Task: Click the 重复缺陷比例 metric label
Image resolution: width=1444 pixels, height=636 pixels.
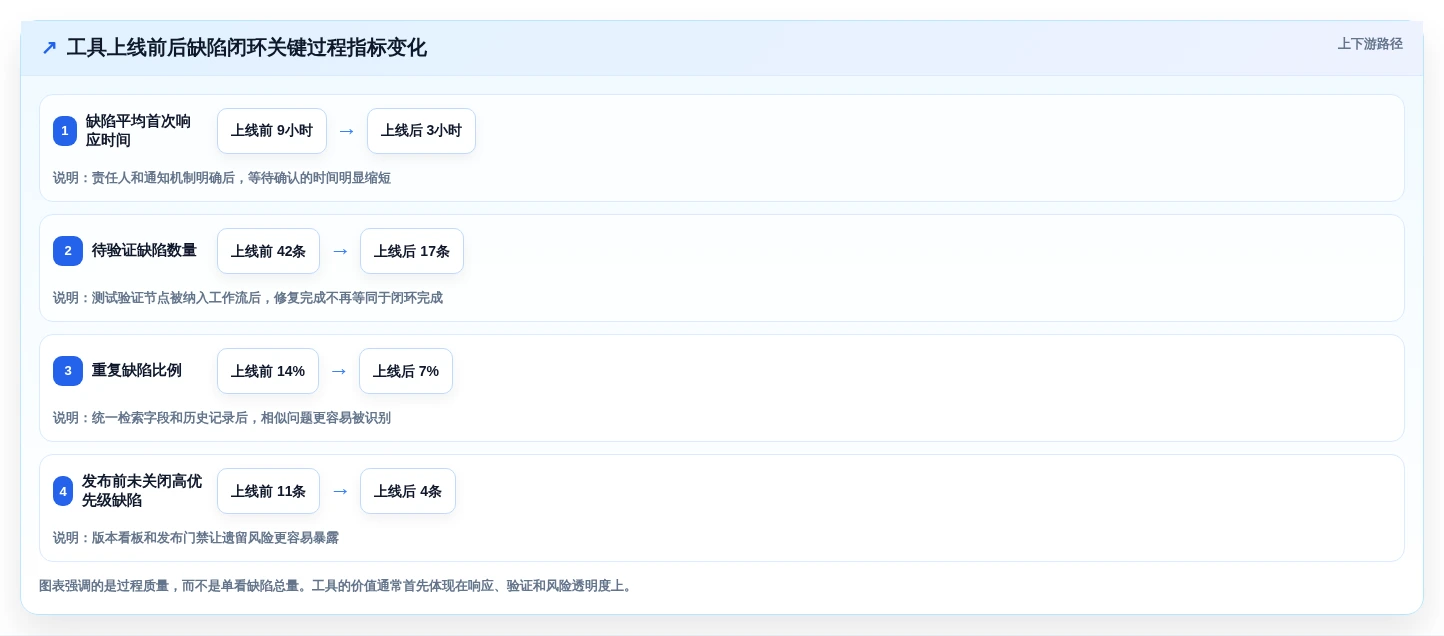Action: click(137, 371)
